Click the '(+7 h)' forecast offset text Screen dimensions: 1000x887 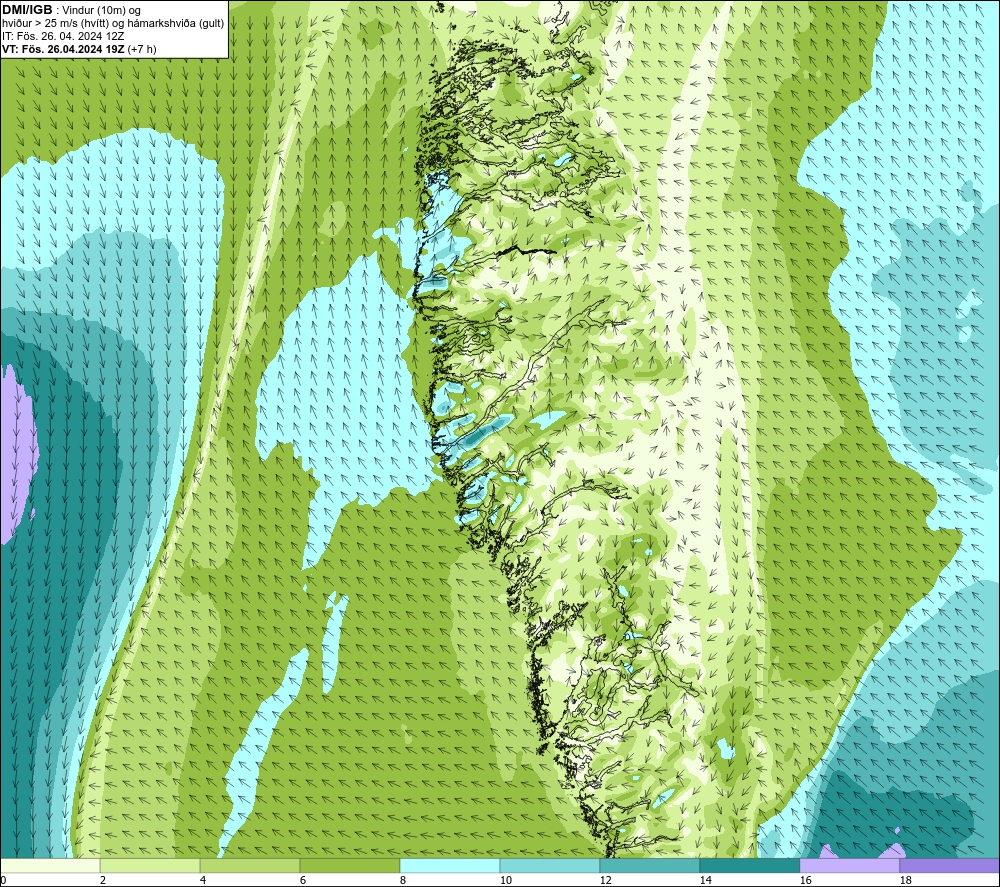pos(142,48)
